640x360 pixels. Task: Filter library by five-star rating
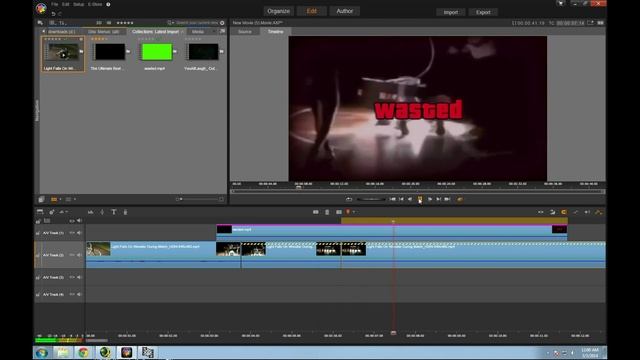point(125,23)
